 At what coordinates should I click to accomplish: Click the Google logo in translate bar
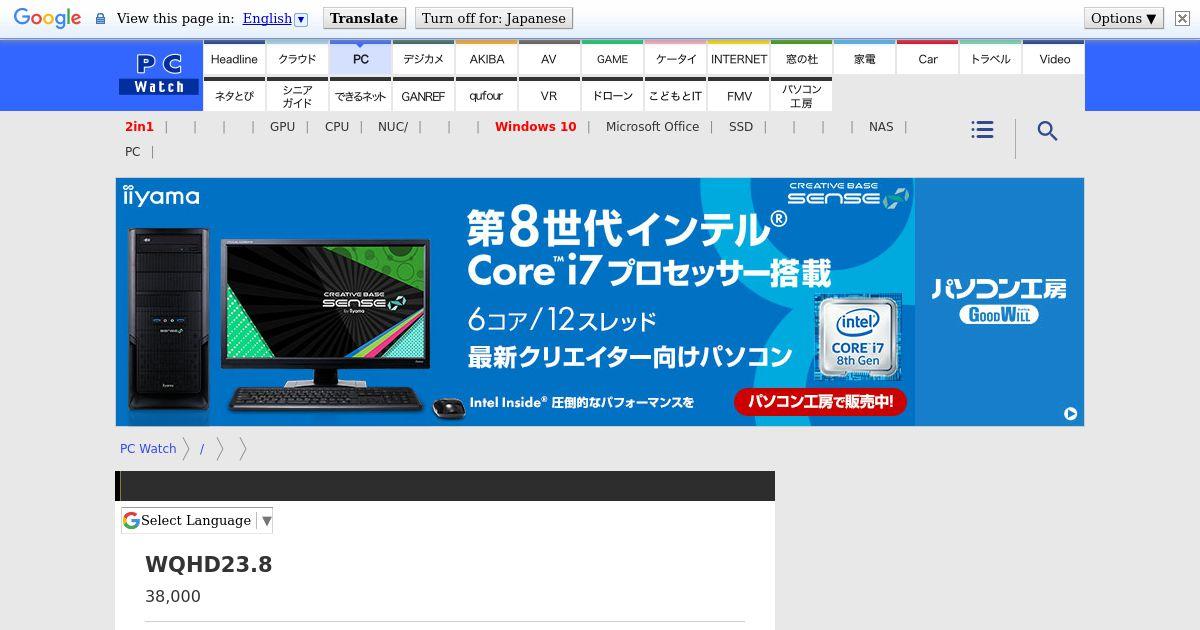[x=47, y=18]
